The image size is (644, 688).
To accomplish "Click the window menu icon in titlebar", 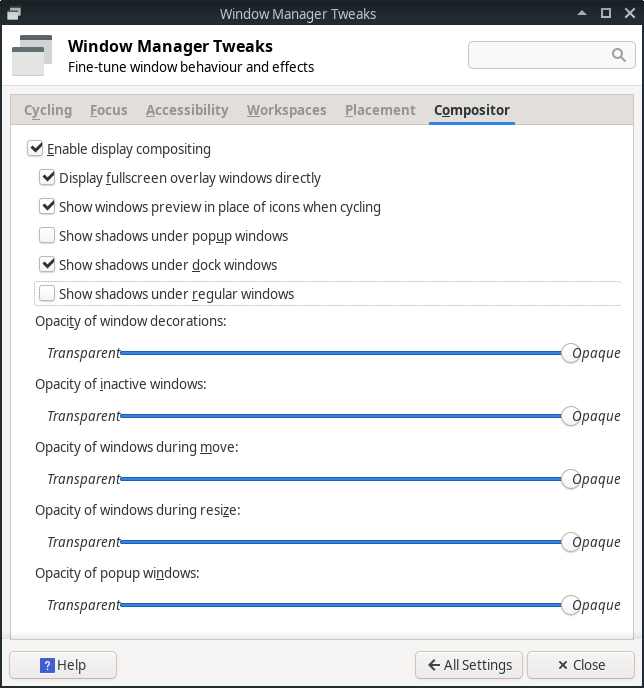I will tap(13, 13).
